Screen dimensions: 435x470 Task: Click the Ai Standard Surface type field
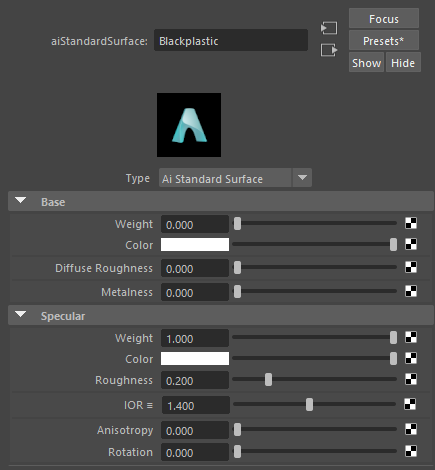click(225, 178)
